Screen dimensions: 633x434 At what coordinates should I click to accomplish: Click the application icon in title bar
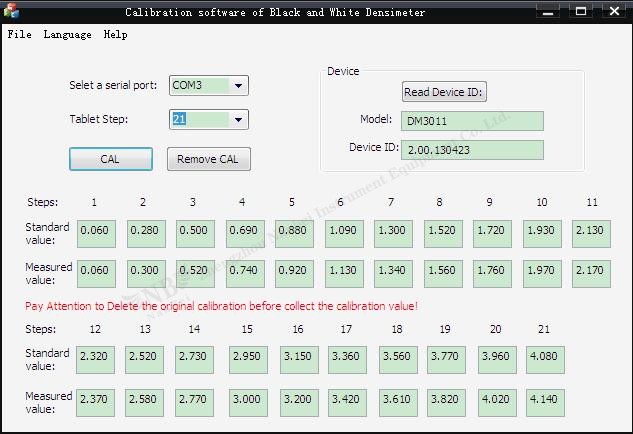pyautogui.click(x=11, y=12)
